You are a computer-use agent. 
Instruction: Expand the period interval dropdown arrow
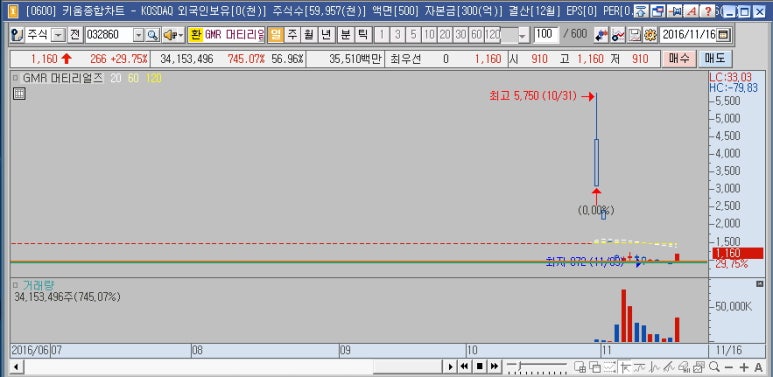523,35
